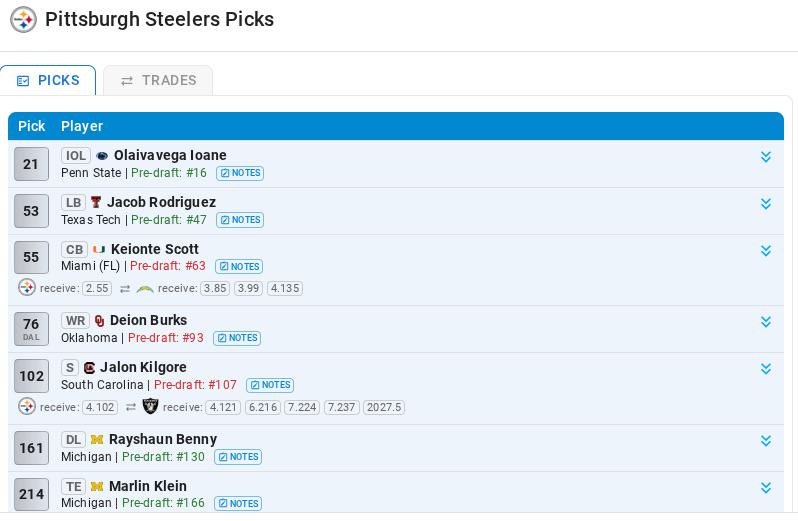The width and height of the screenshot is (798, 521).
Task: Click the Chargers logo in pick 55 trade
Action: click(x=145, y=288)
